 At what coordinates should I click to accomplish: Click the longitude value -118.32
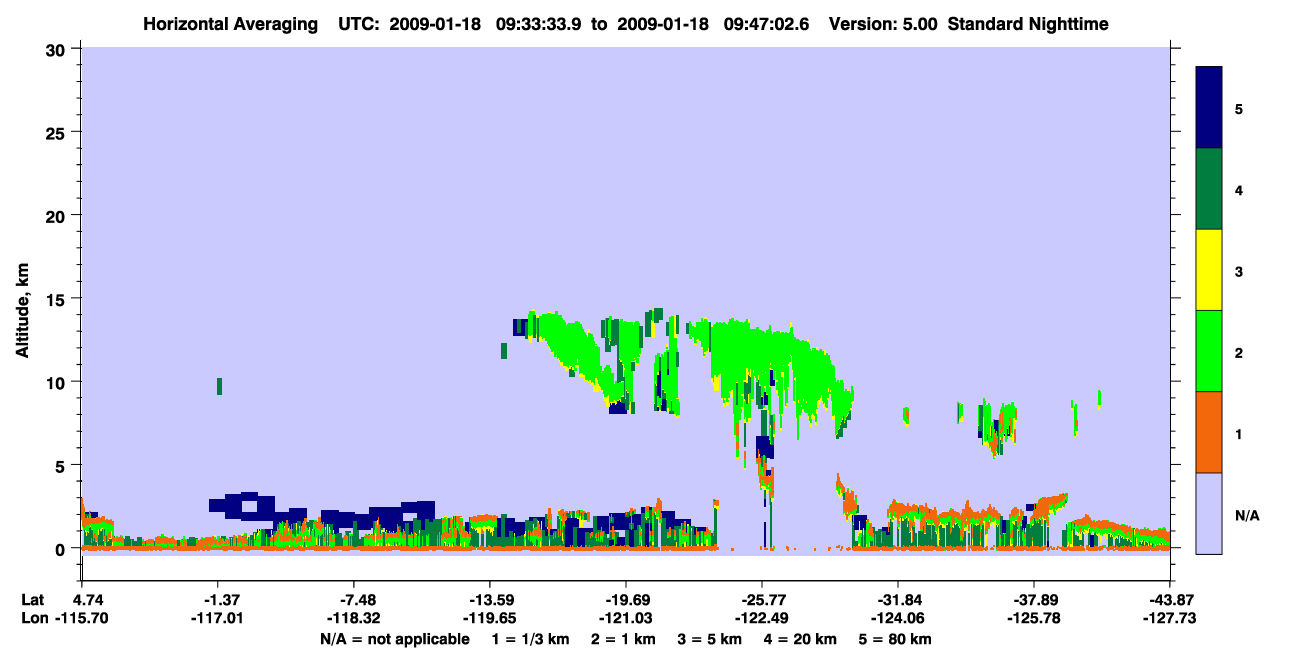[353, 619]
